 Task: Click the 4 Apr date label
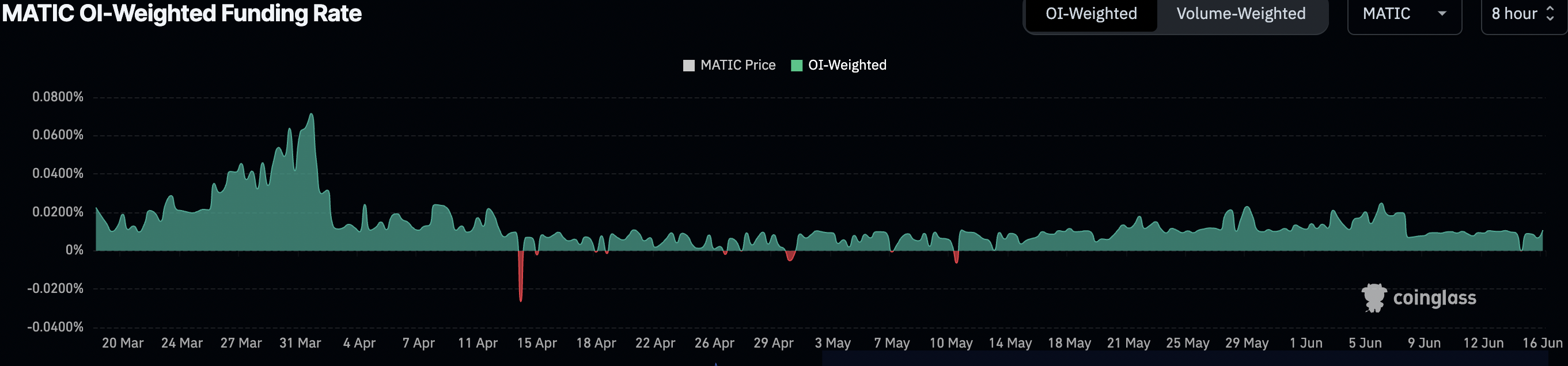[359, 343]
